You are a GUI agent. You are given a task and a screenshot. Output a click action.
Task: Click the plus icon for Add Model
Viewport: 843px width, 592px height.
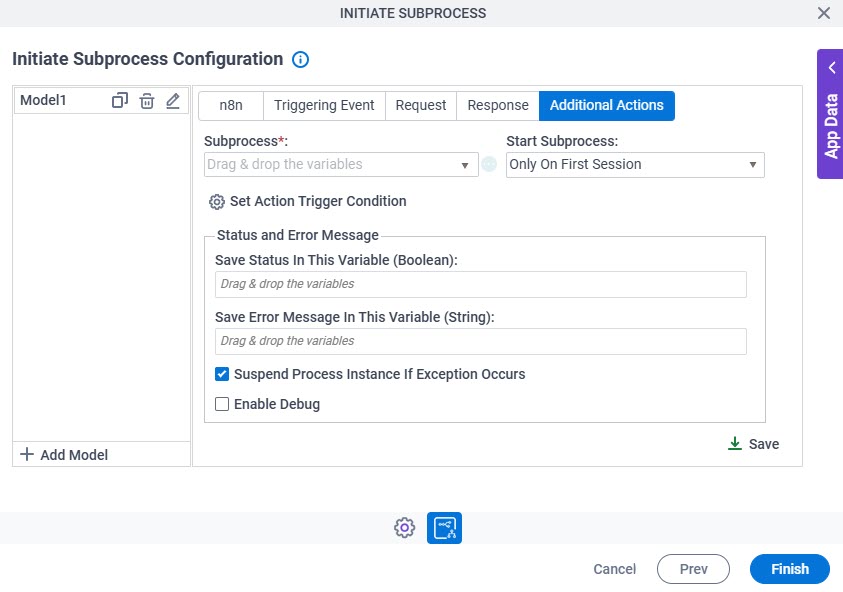pyautogui.click(x=27, y=454)
